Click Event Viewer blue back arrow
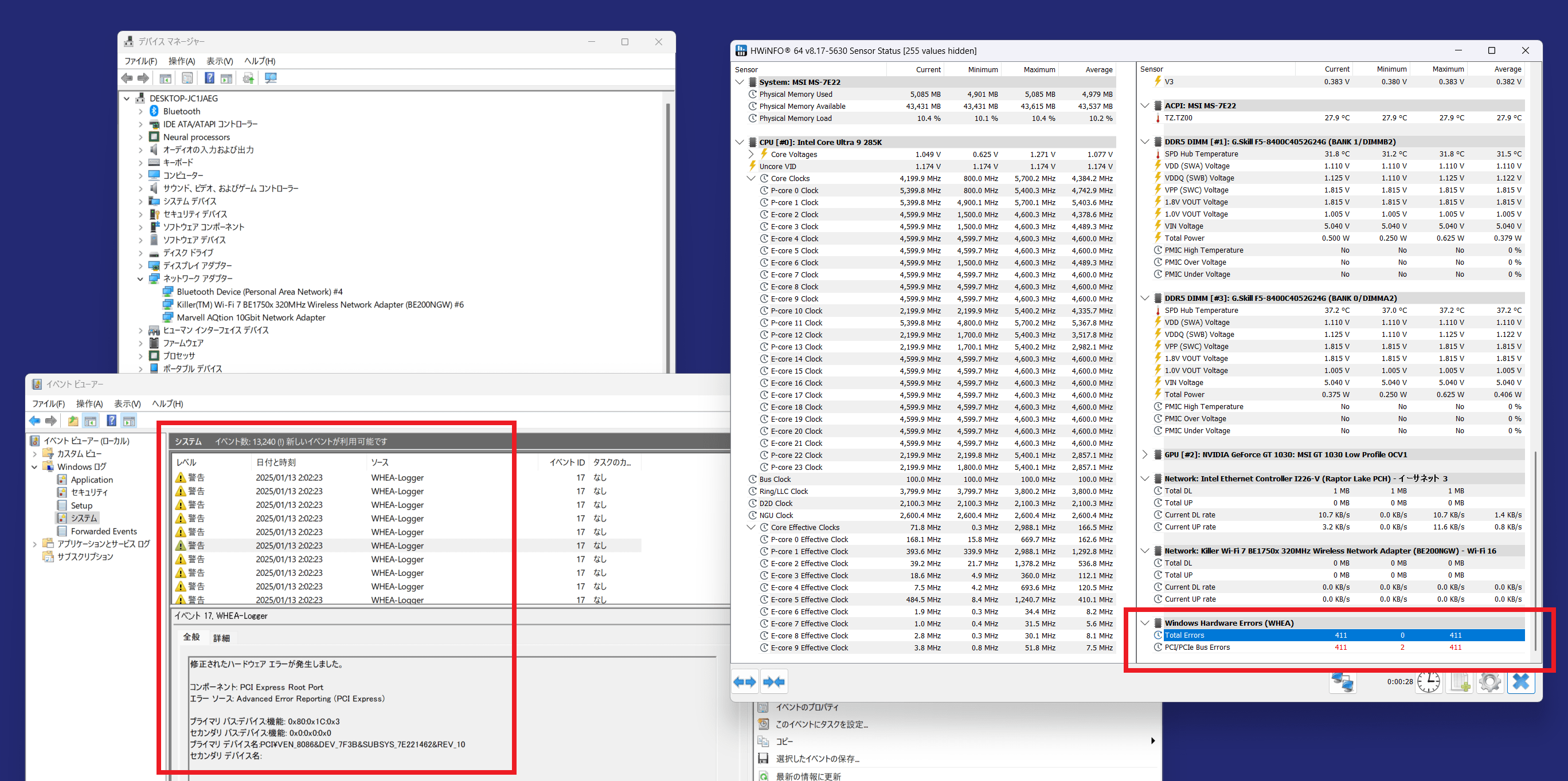This screenshot has width=1568, height=781. [35, 421]
